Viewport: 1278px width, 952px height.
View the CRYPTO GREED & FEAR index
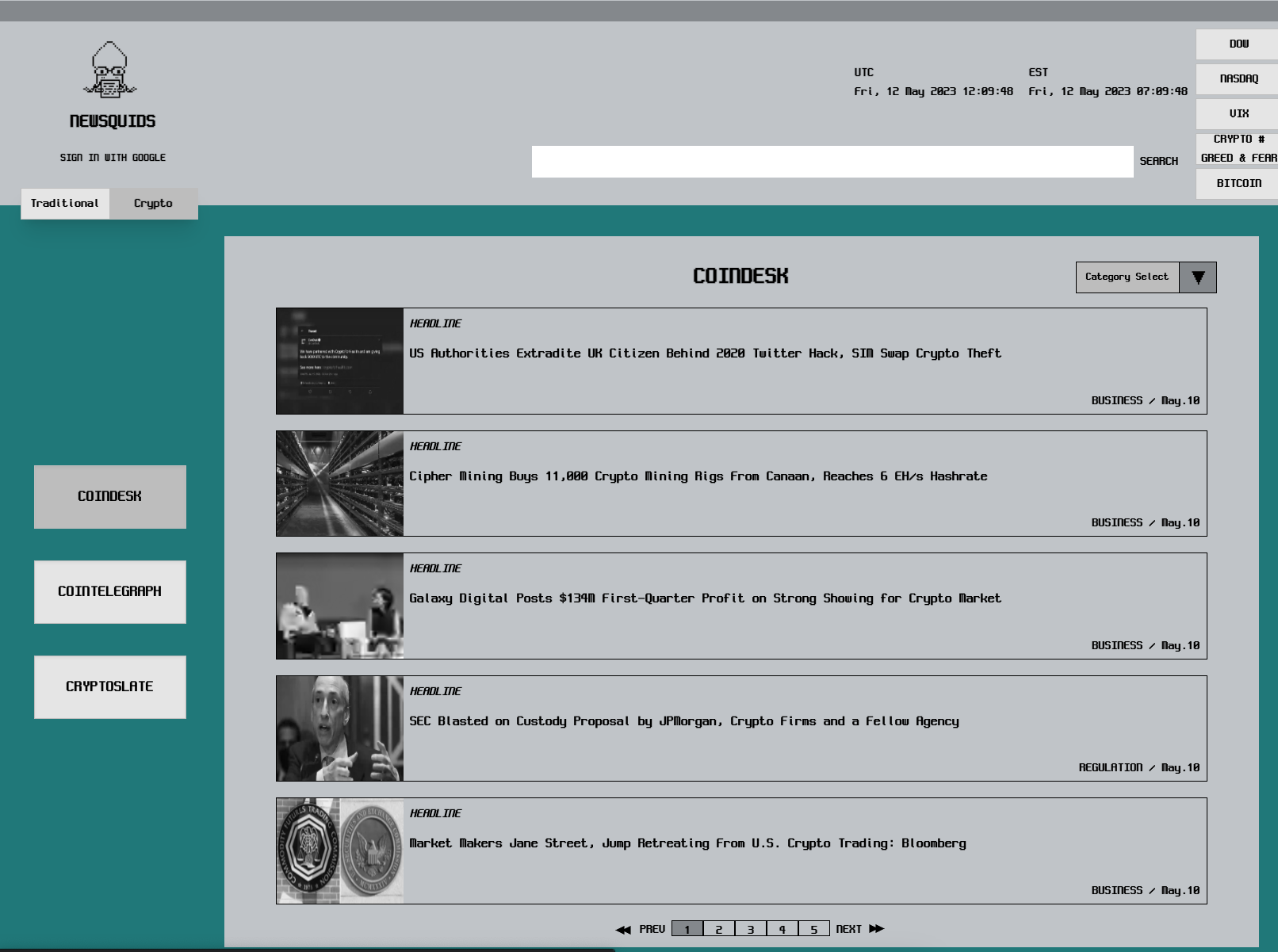pos(1237,148)
